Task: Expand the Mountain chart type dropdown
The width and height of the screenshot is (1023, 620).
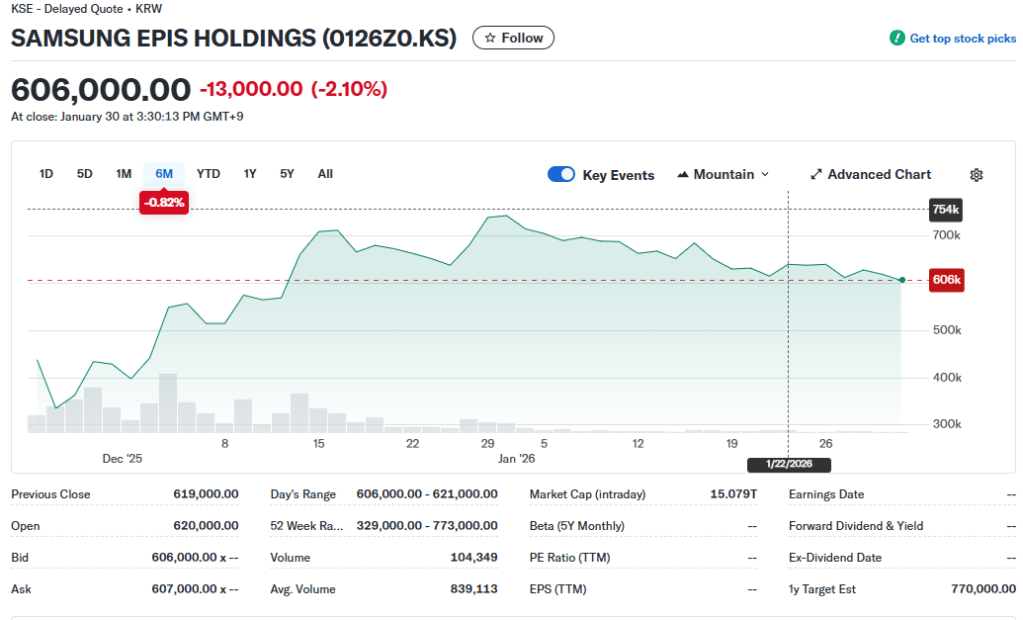Action: click(x=765, y=175)
